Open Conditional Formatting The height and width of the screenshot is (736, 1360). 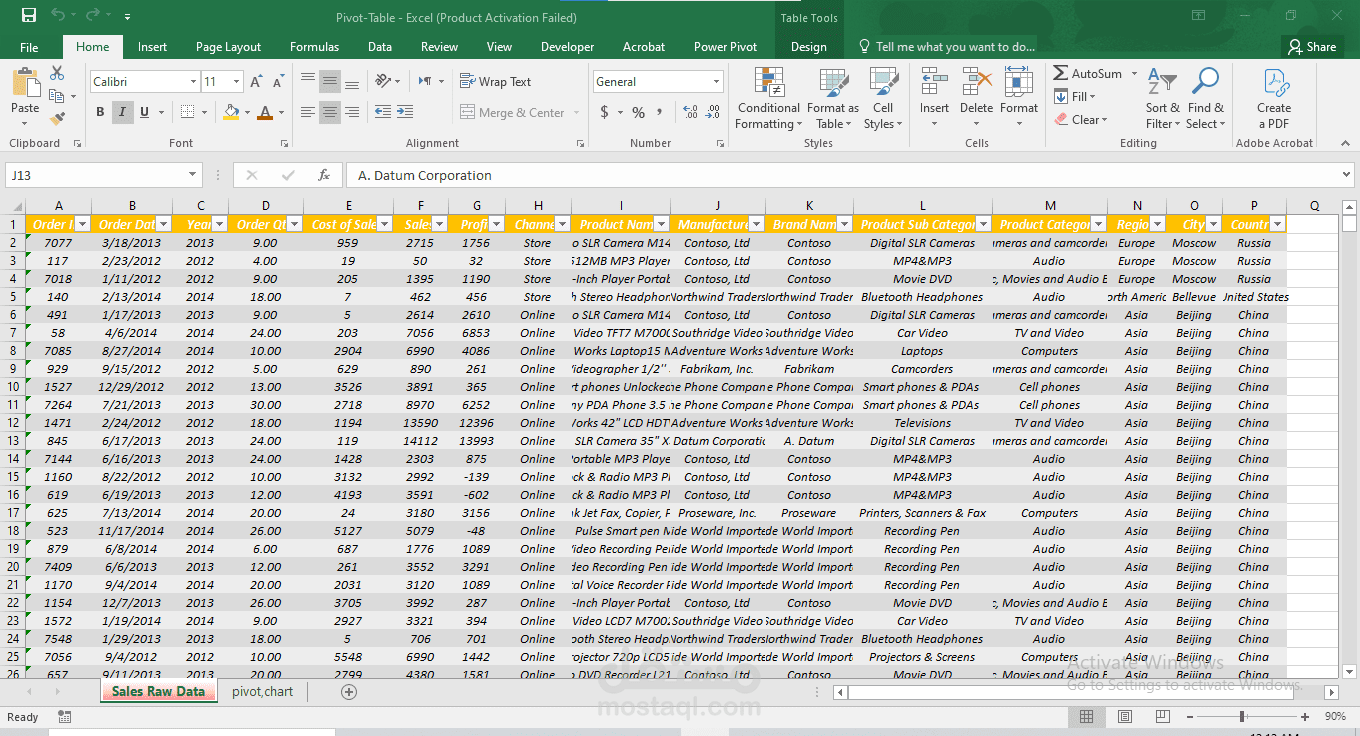769,99
